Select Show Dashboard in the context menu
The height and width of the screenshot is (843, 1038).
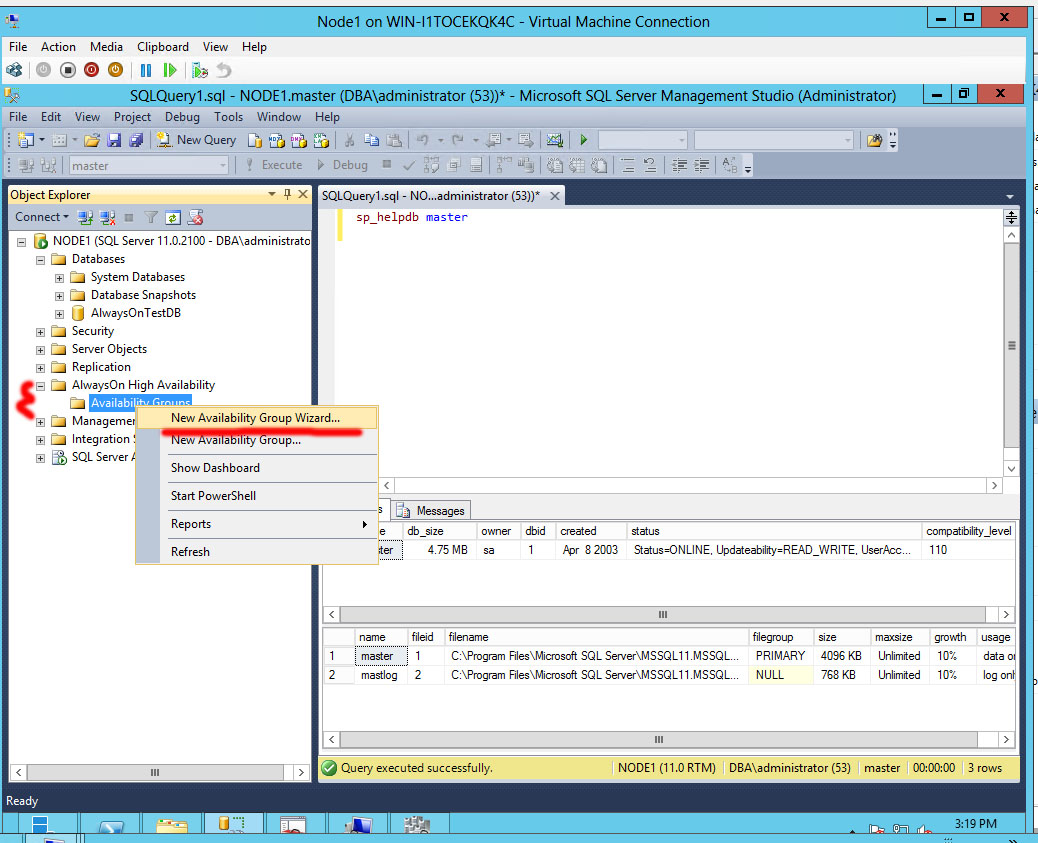click(x=215, y=467)
